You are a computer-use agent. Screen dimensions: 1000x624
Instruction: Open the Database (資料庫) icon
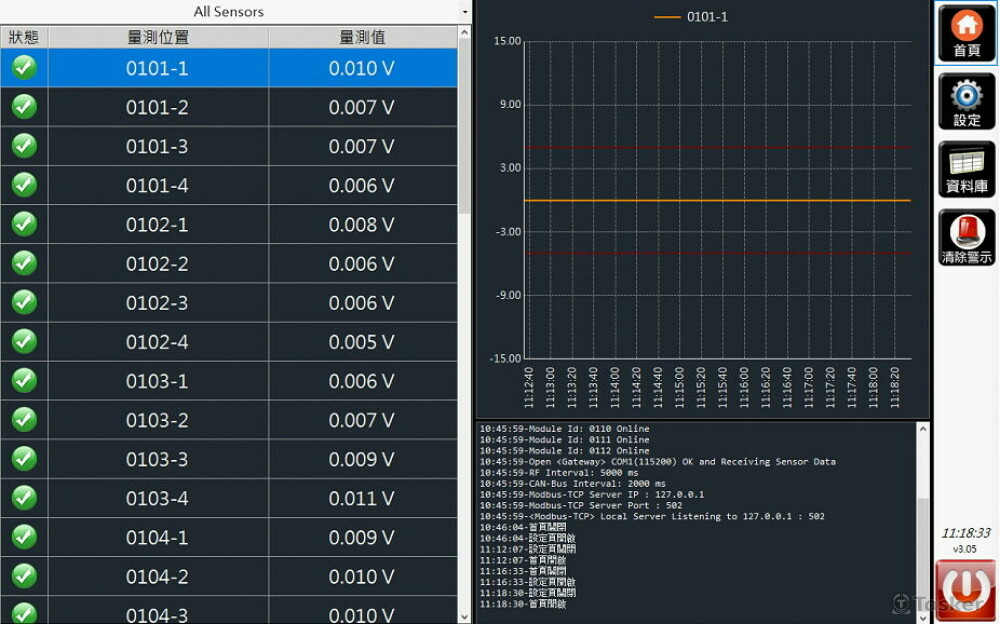click(x=966, y=169)
